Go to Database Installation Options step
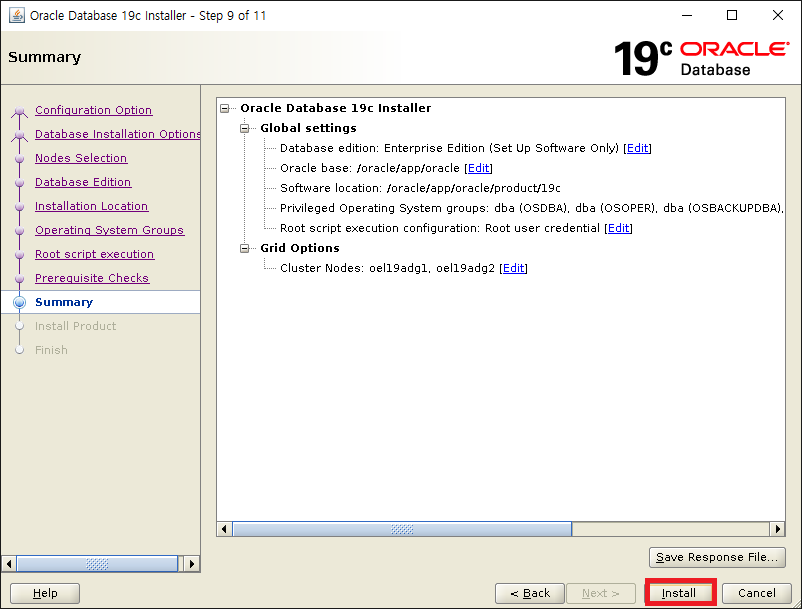The width and height of the screenshot is (802, 609). pos(118,134)
